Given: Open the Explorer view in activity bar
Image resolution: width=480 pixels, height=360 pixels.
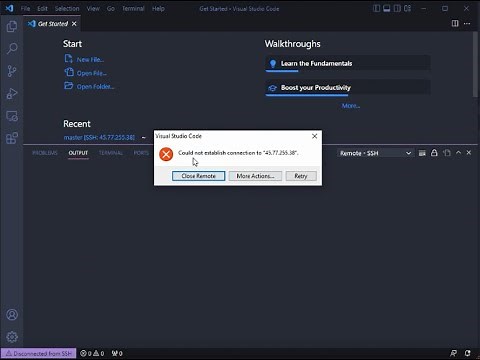Looking at the screenshot, I should click(12, 26).
